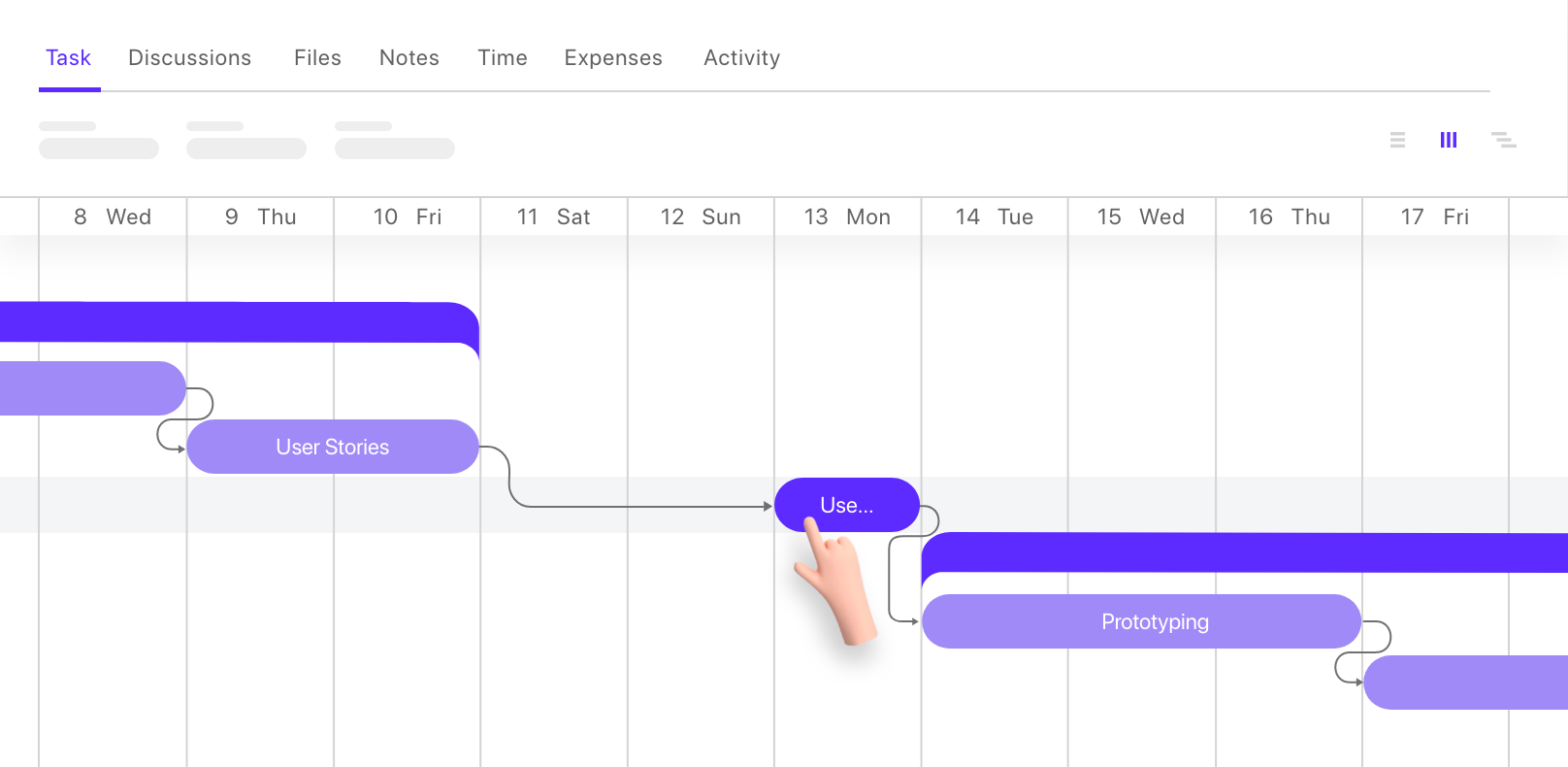Viewport: 1568px width, 767px height.
Task: Switch to Gantt timeline view icon
Action: [x=1503, y=140]
